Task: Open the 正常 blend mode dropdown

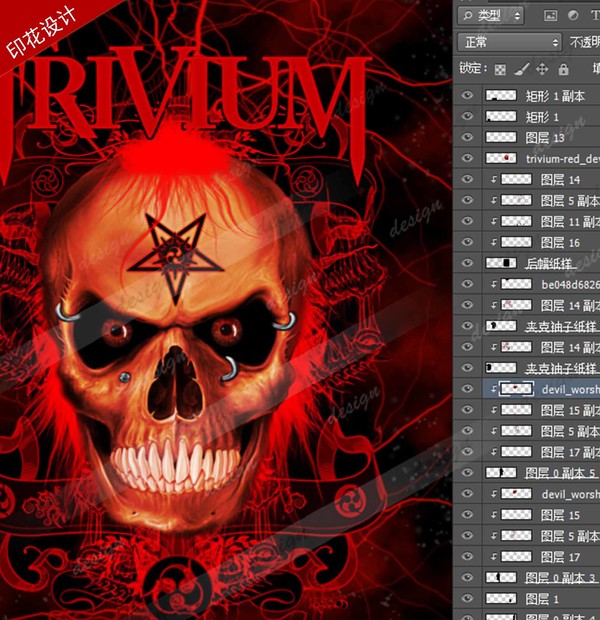Action: (509, 42)
